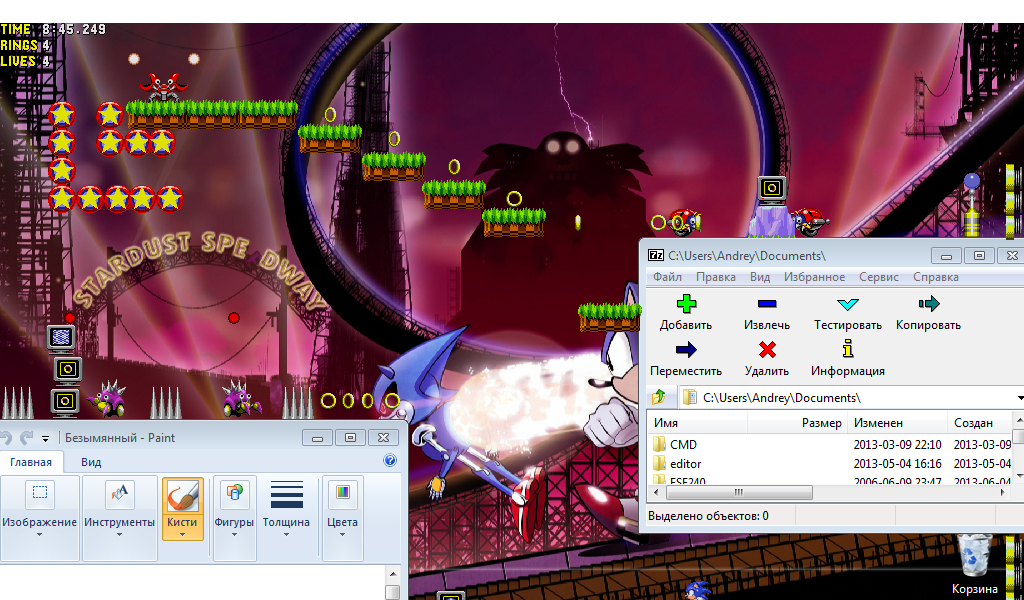Click the Информация (Info) toolbar icon
Screen dimensions: 1024x600
pyautogui.click(x=848, y=349)
